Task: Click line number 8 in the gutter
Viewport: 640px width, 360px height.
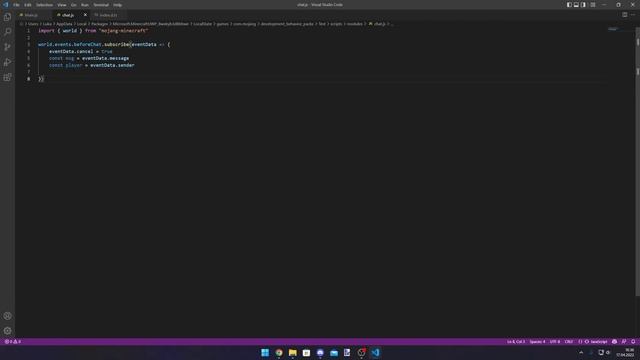Action: [x=29, y=79]
